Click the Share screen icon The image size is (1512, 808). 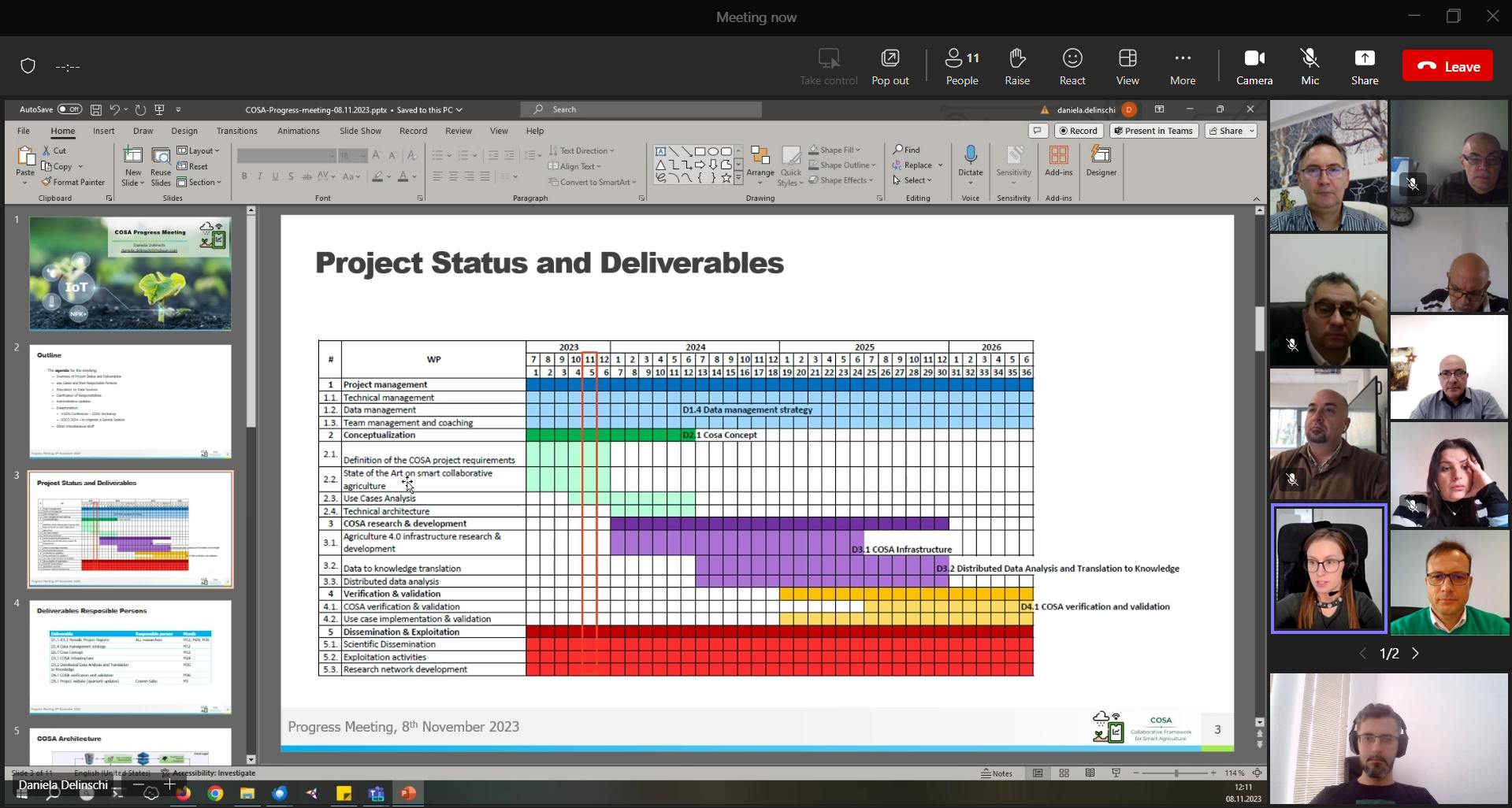click(1364, 59)
